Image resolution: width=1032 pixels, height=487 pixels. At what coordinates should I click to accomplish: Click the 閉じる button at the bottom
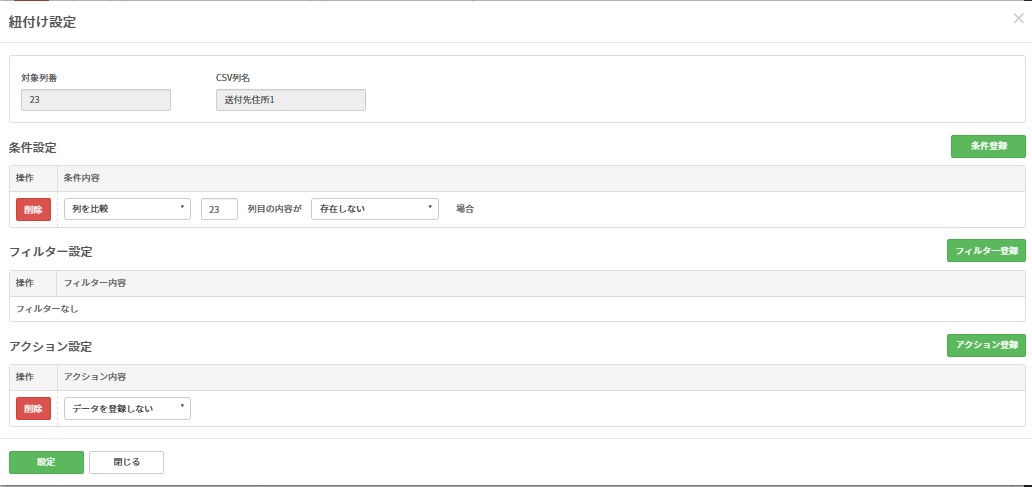pos(126,462)
